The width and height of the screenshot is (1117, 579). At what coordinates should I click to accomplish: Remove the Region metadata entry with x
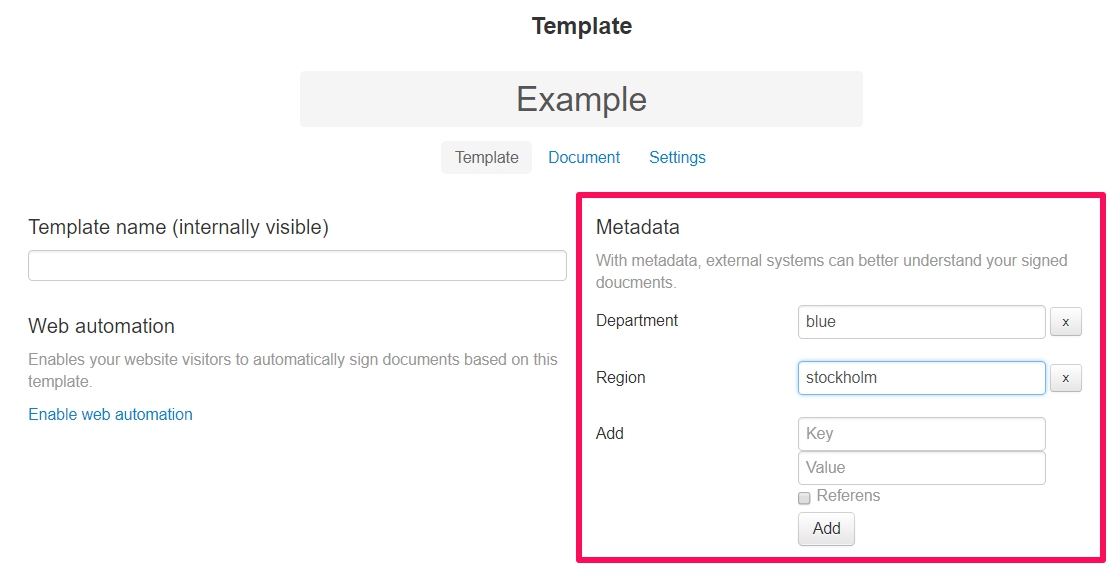coord(1066,378)
